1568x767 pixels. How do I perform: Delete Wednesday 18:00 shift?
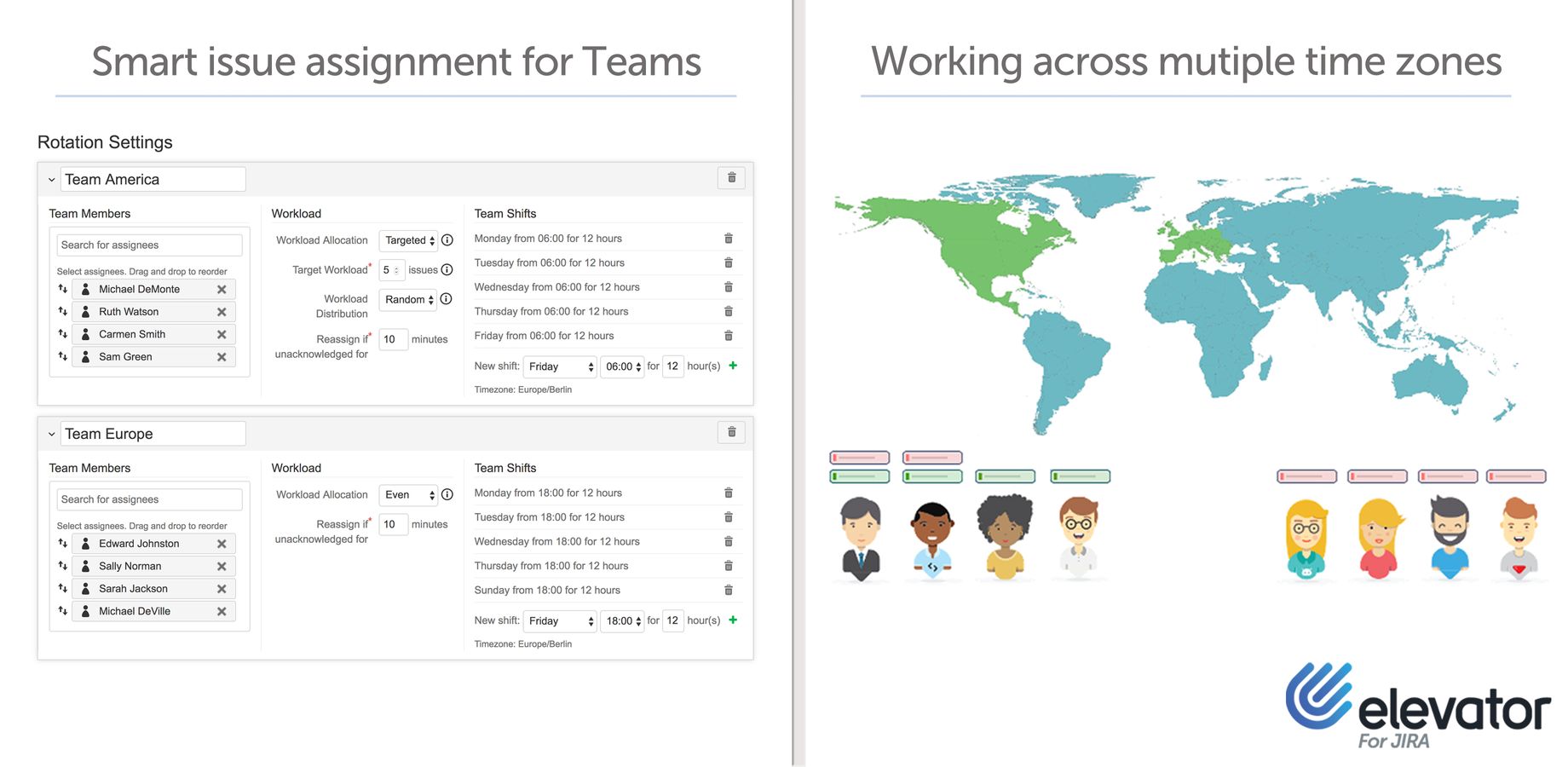pos(729,541)
